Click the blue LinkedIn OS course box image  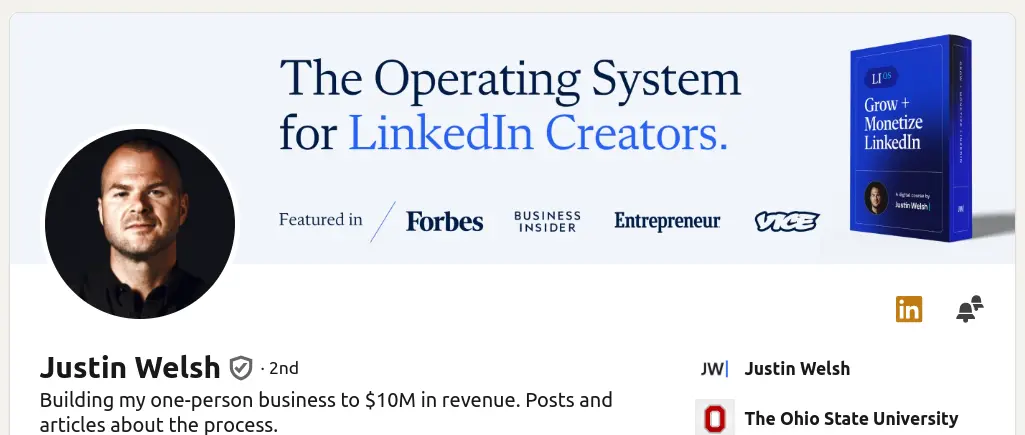[x=910, y=140]
